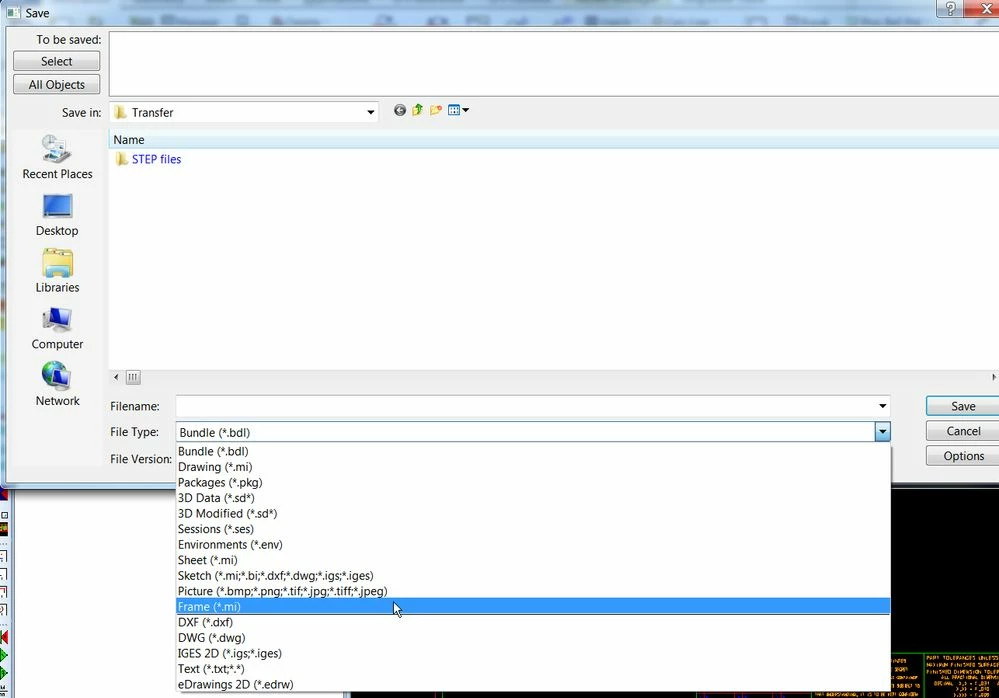
Task: Go back using the back arrow icon
Action: point(399,110)
